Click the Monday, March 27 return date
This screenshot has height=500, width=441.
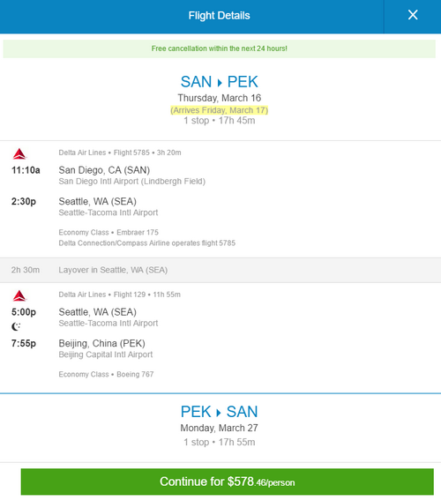click(219, 428)
